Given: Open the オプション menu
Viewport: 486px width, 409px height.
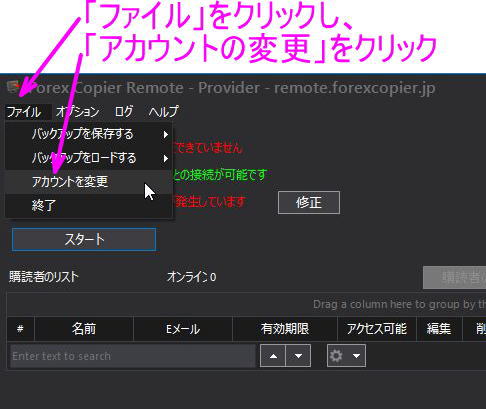Looking at the screenshot, I should [78, 112].
